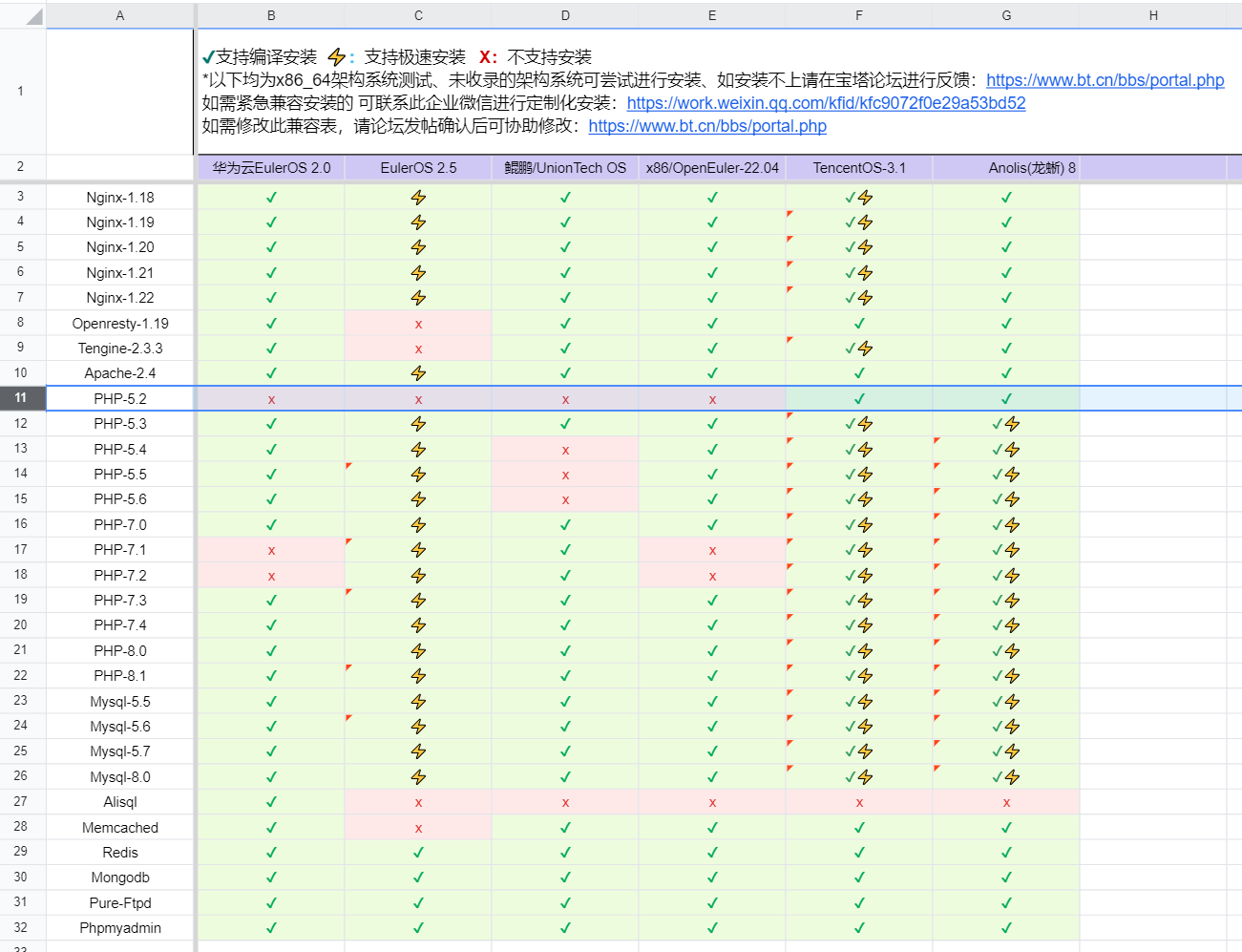Click the checkmark for Mongodb under x86/OpenEuler-22.04
The image size is (1242, 952).
tap(712, 877)
